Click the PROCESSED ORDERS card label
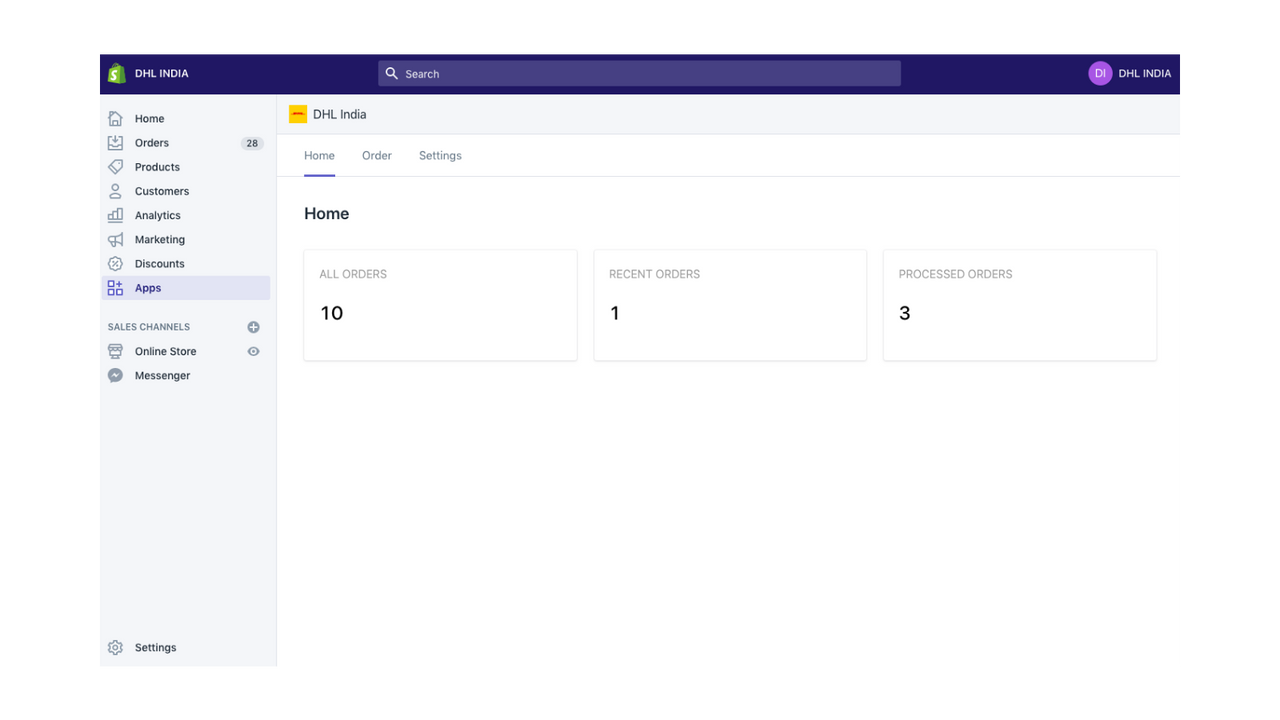 click(955, 274)
